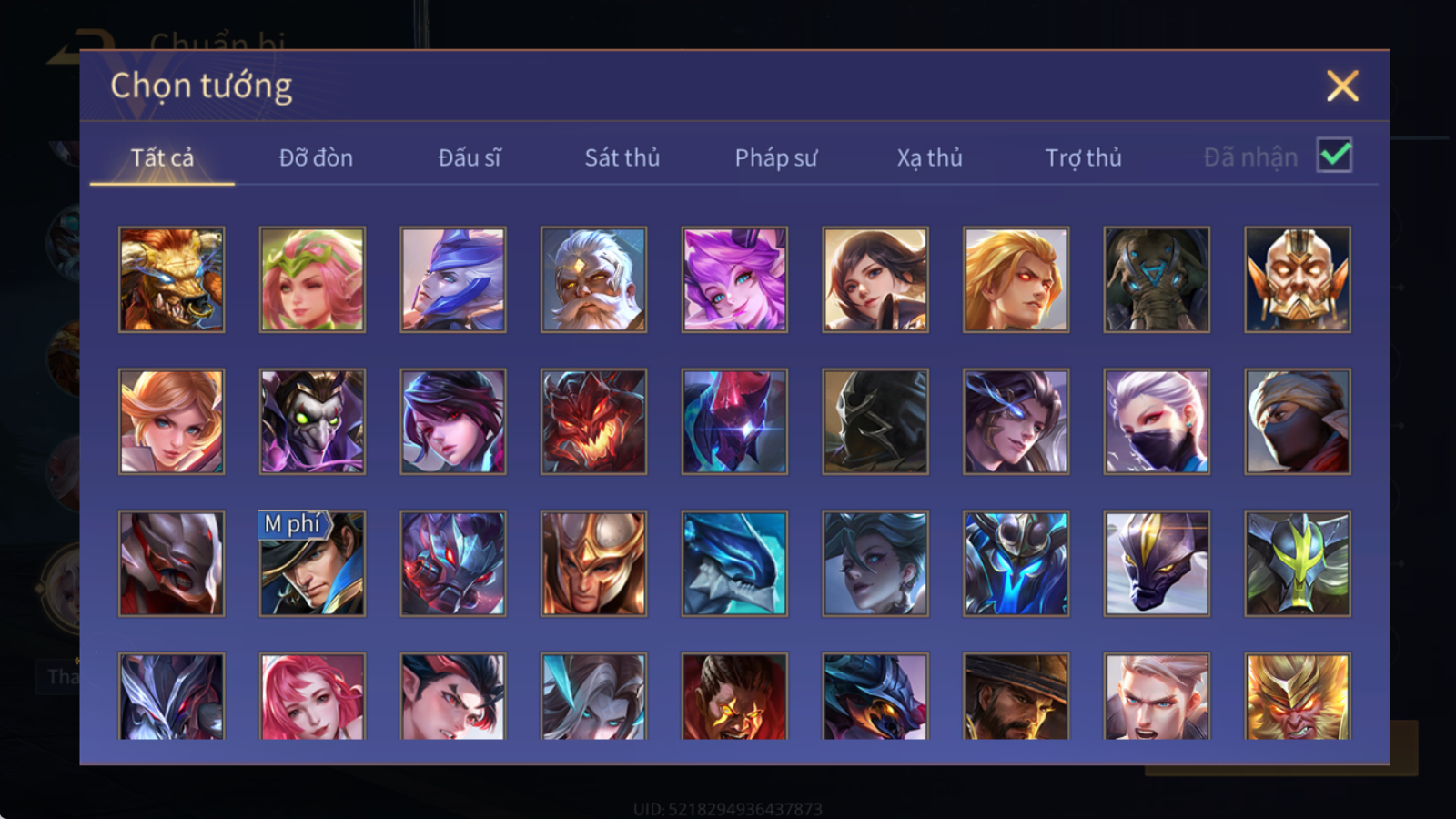The width and height of the screenshot is (1456, 819).
Task: Pick the white-bearded old man hero
Action: point(593,279)
